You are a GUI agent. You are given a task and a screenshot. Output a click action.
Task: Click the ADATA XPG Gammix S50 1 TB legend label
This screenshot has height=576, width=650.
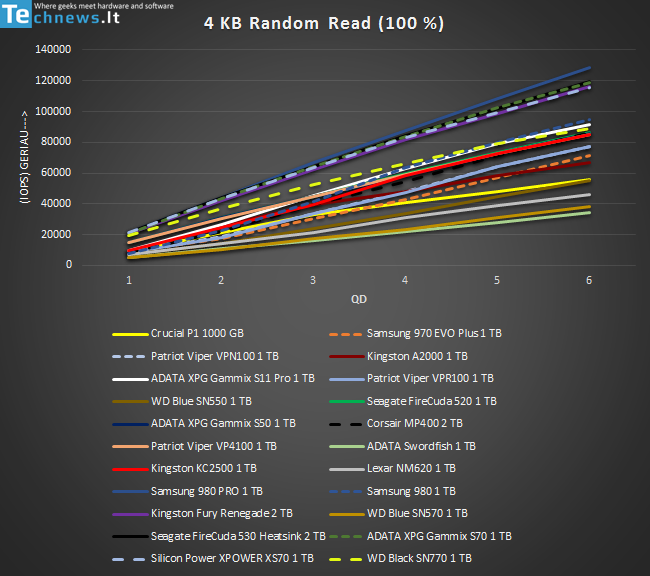tap(223, 423)
